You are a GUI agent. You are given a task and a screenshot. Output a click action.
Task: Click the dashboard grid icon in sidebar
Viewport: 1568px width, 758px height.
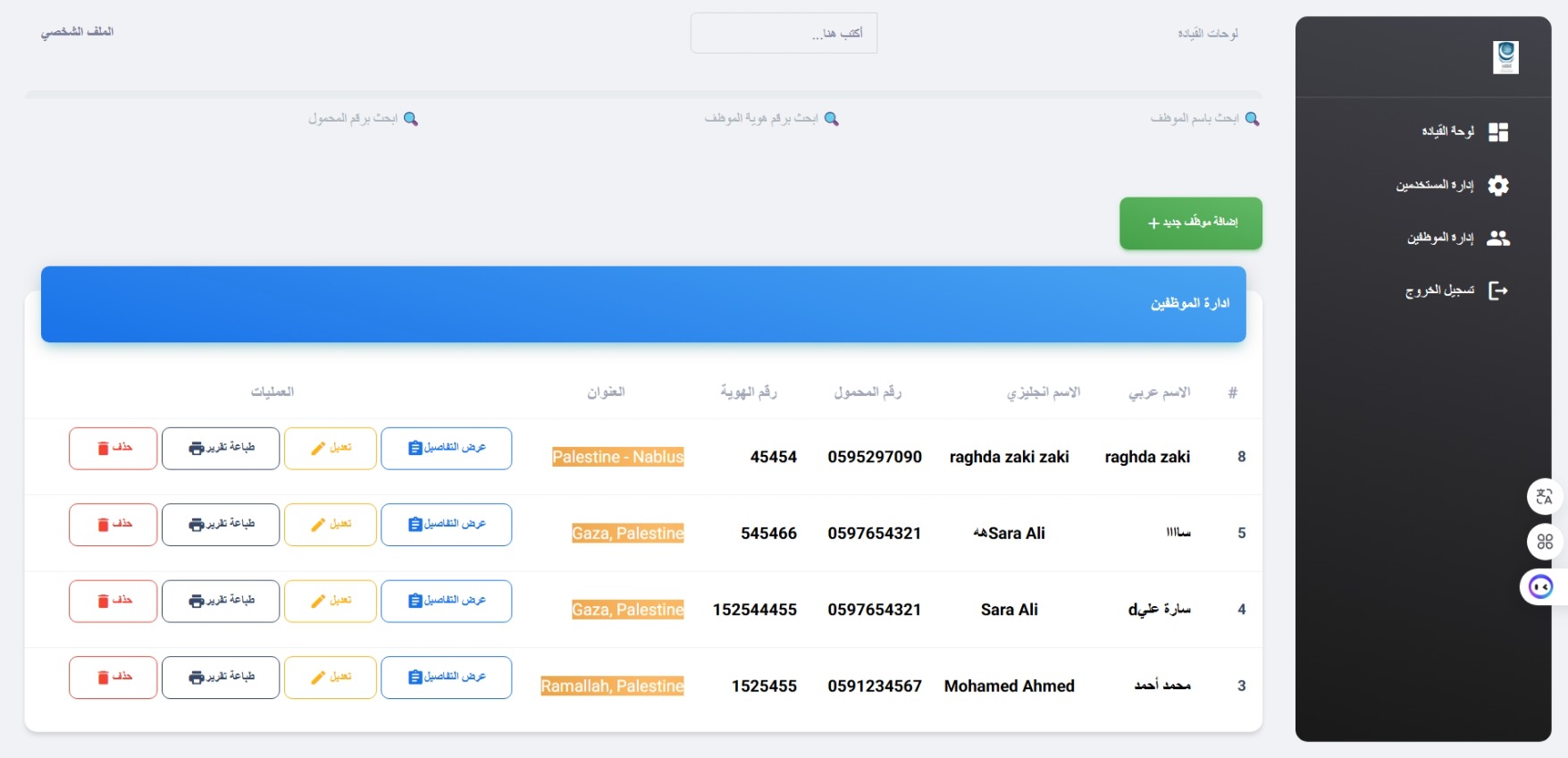(x=1497, y=132)
